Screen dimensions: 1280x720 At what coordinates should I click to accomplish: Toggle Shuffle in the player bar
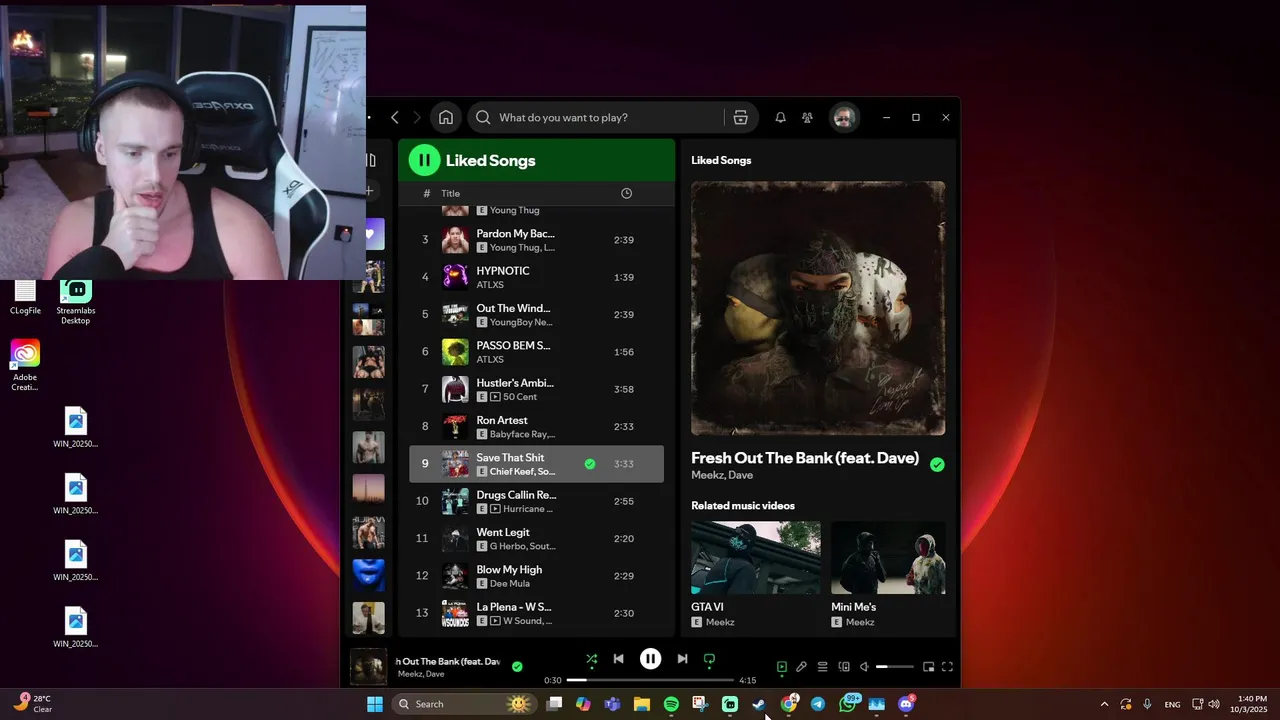(x=591, y=659)
